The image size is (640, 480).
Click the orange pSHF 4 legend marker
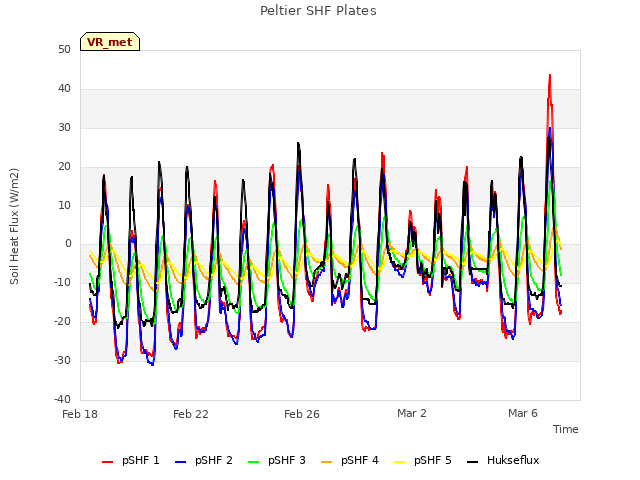(327, 462)
